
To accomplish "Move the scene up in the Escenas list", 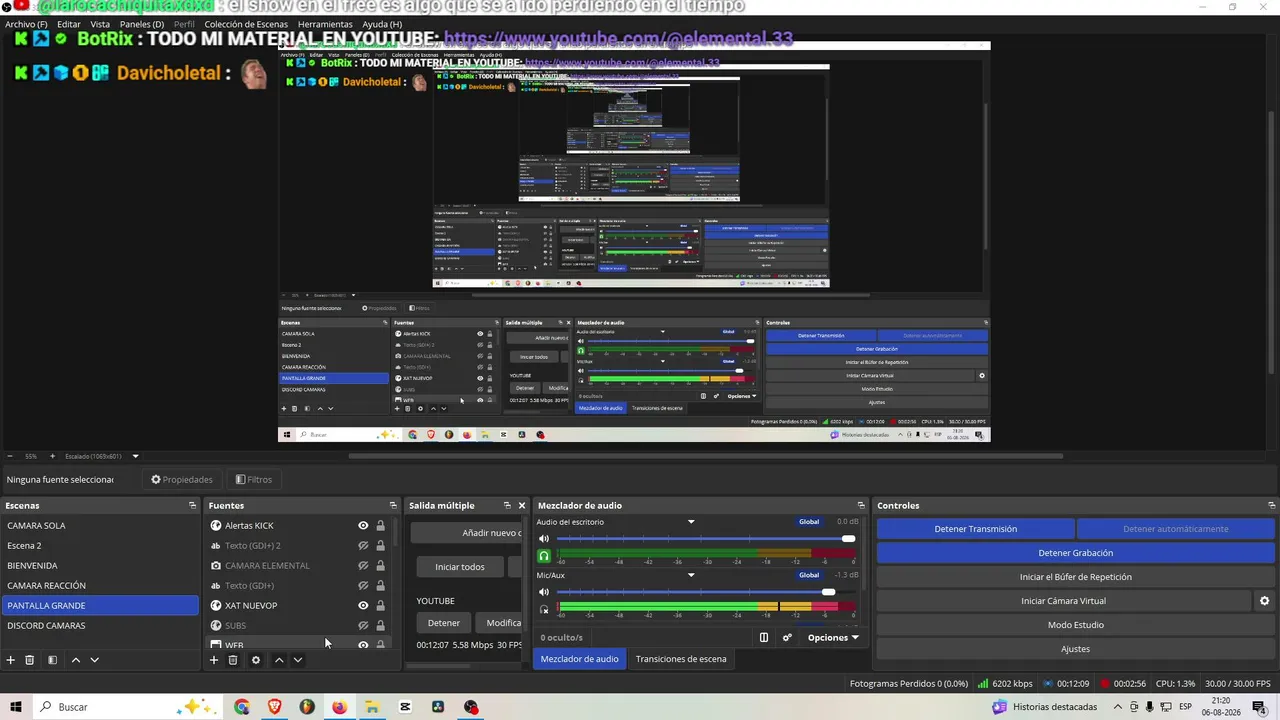I will click(76, 660).
